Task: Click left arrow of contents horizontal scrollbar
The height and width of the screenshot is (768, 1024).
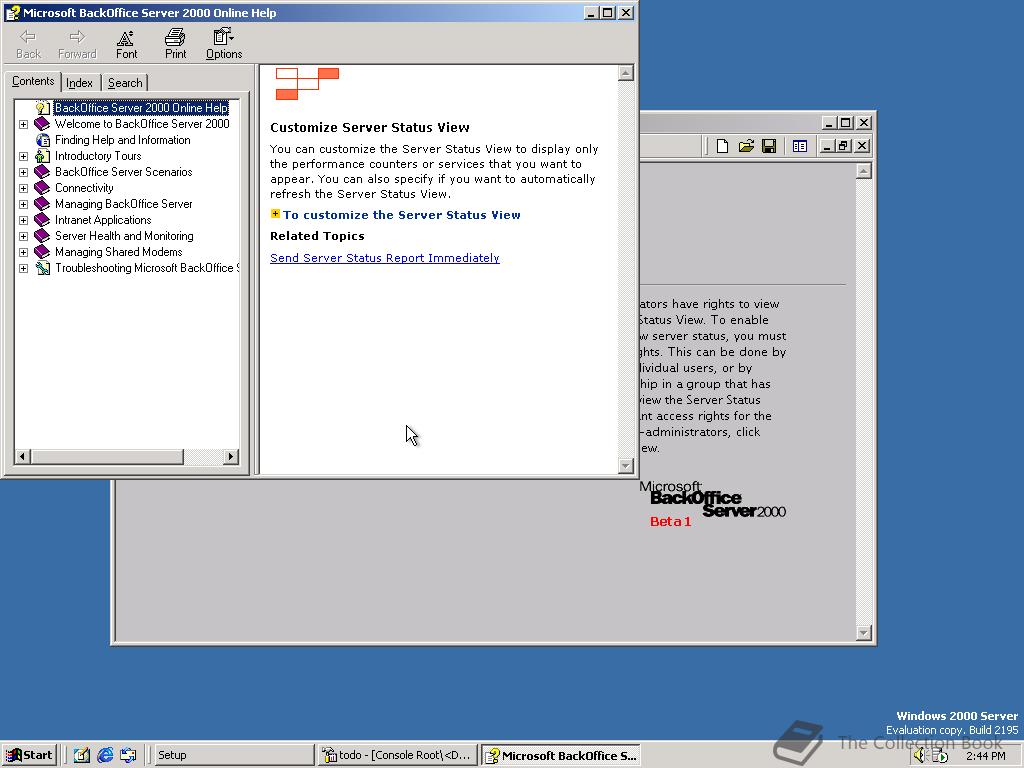Action: click(22, 456)
